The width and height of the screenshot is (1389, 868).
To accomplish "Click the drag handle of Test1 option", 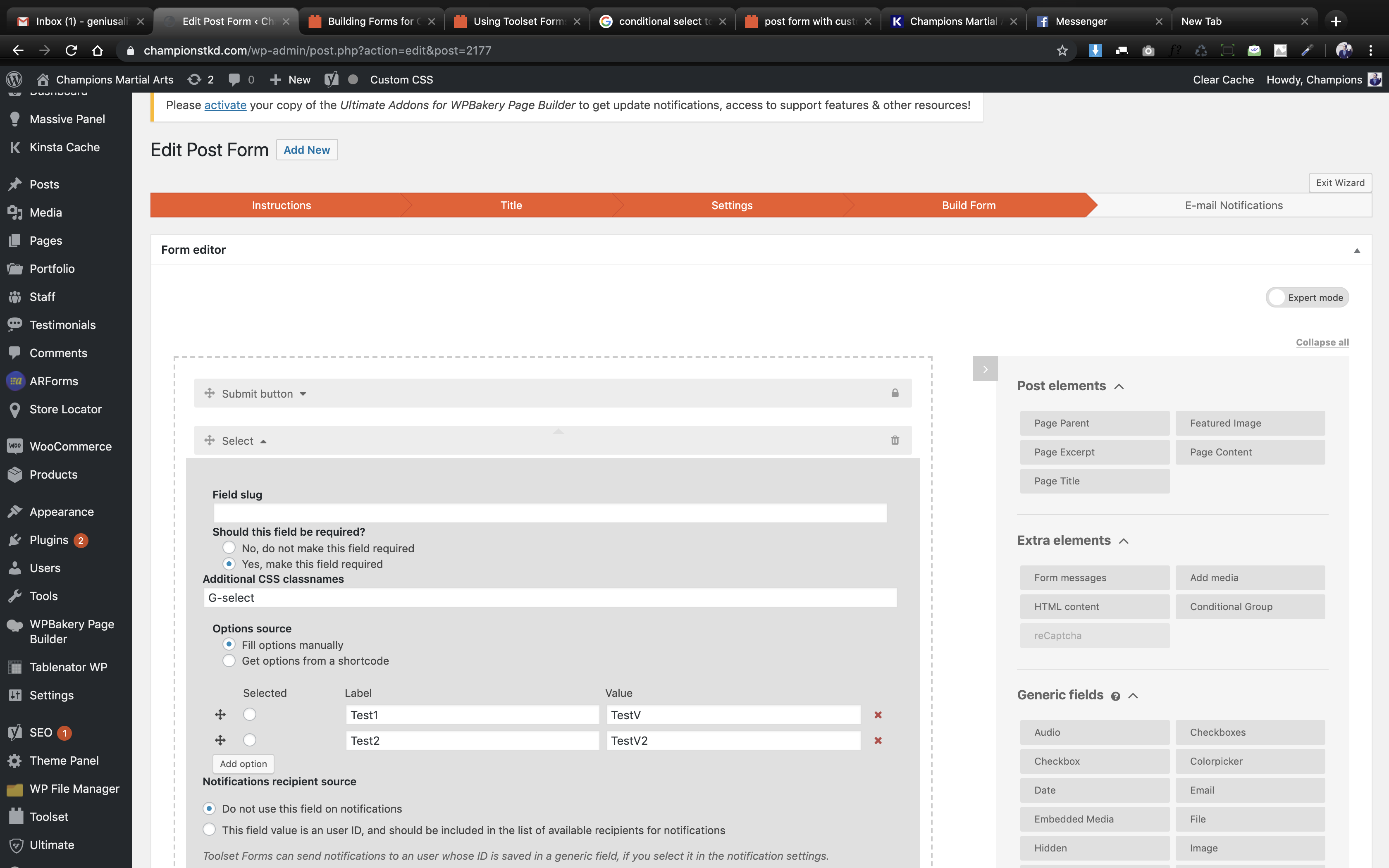I will click(x=220, y=715).
